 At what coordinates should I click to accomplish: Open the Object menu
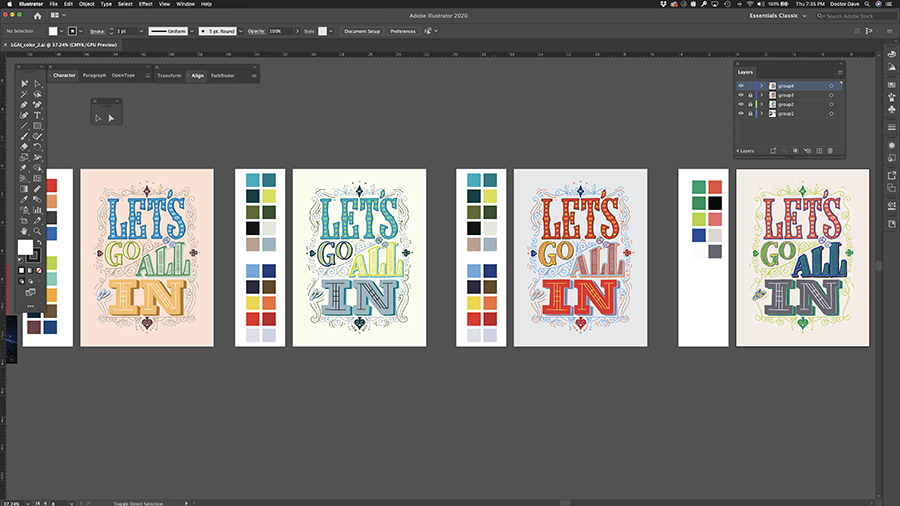pos(87,4)
